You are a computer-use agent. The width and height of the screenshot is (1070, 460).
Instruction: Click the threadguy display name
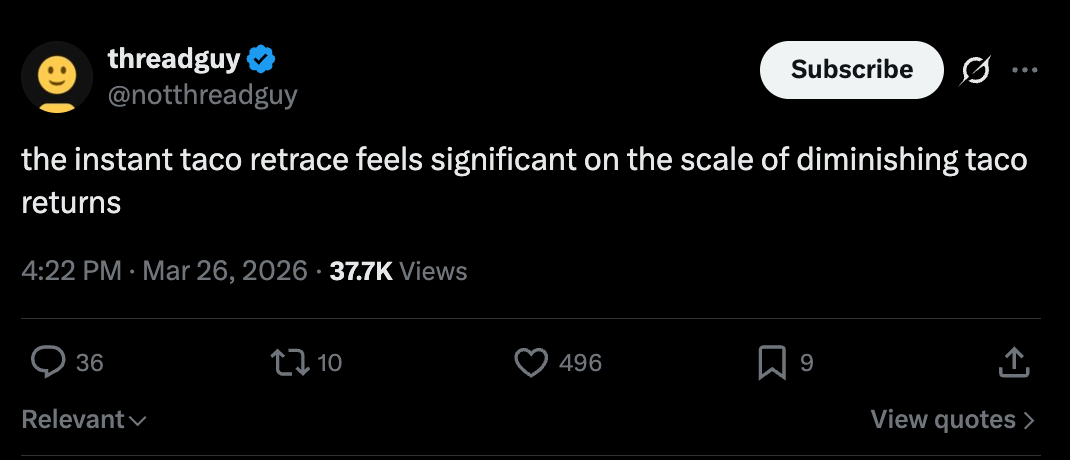173,59
